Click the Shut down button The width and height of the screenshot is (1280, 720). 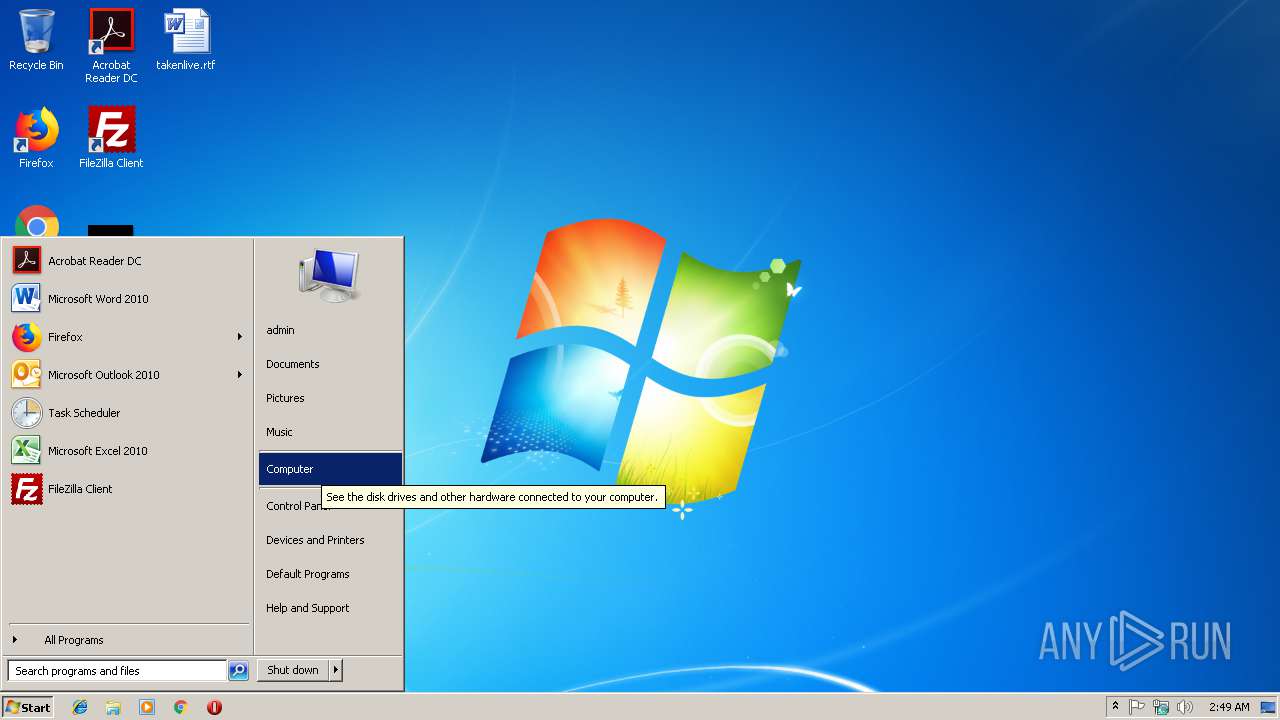(x=293, y=670)
